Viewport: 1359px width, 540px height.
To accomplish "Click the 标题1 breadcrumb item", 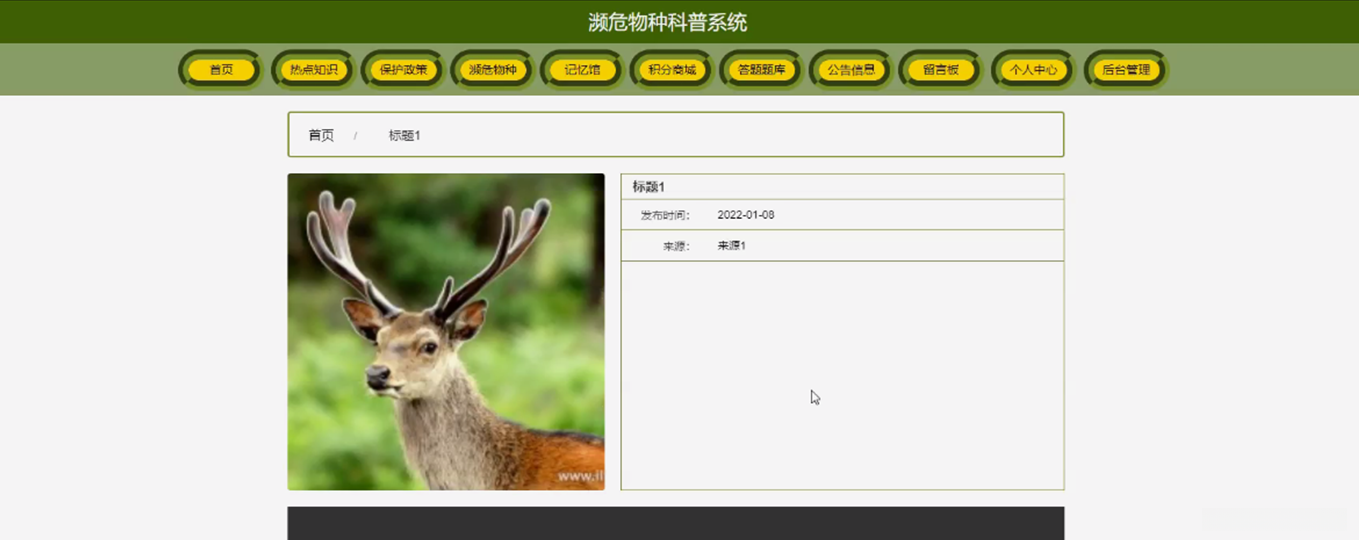I will 404,135.
